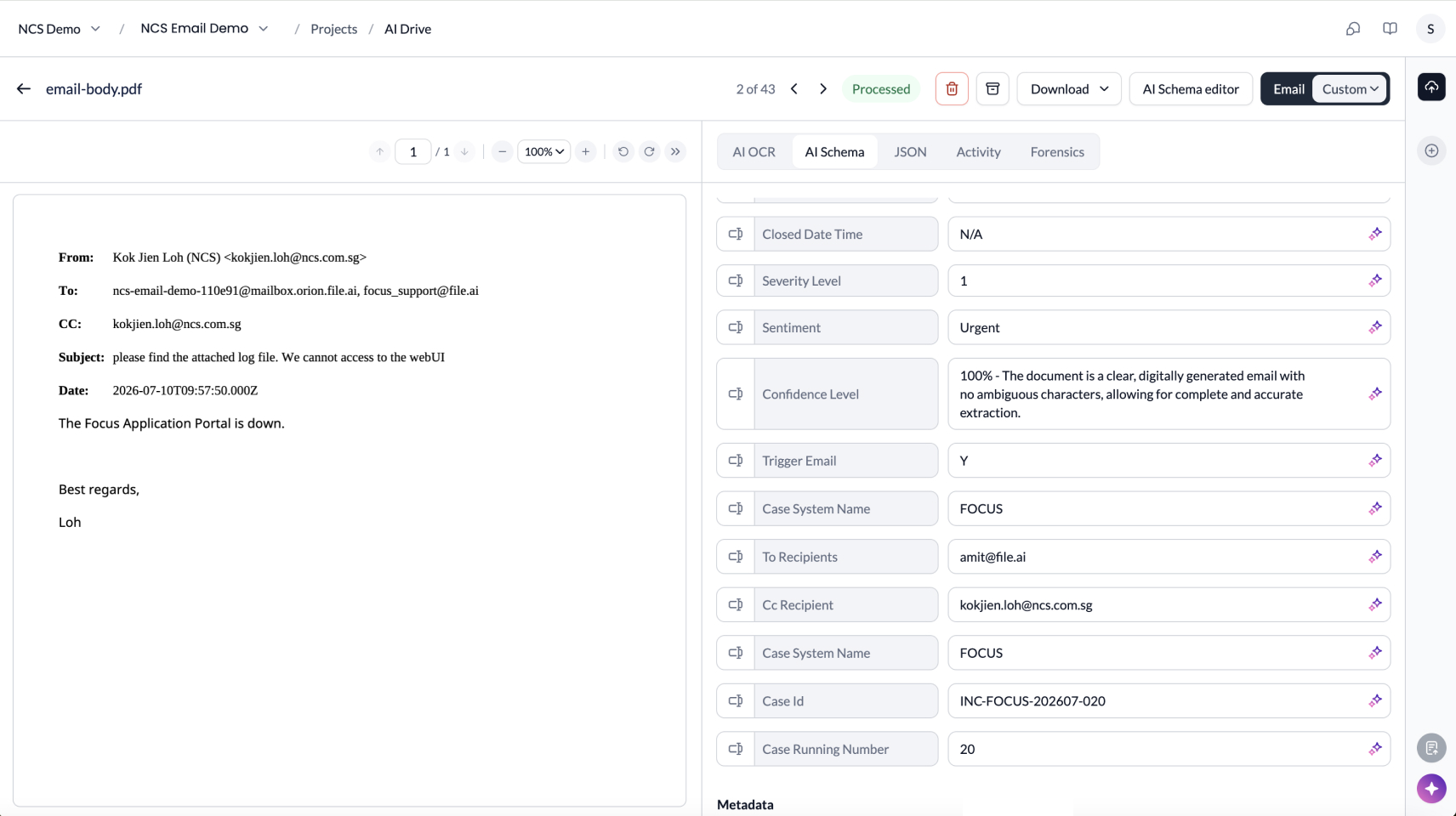The height and width of the screenshot is (816, 1456).
Task: Rotate the page clockwise
Action: (x=650, y=151)
